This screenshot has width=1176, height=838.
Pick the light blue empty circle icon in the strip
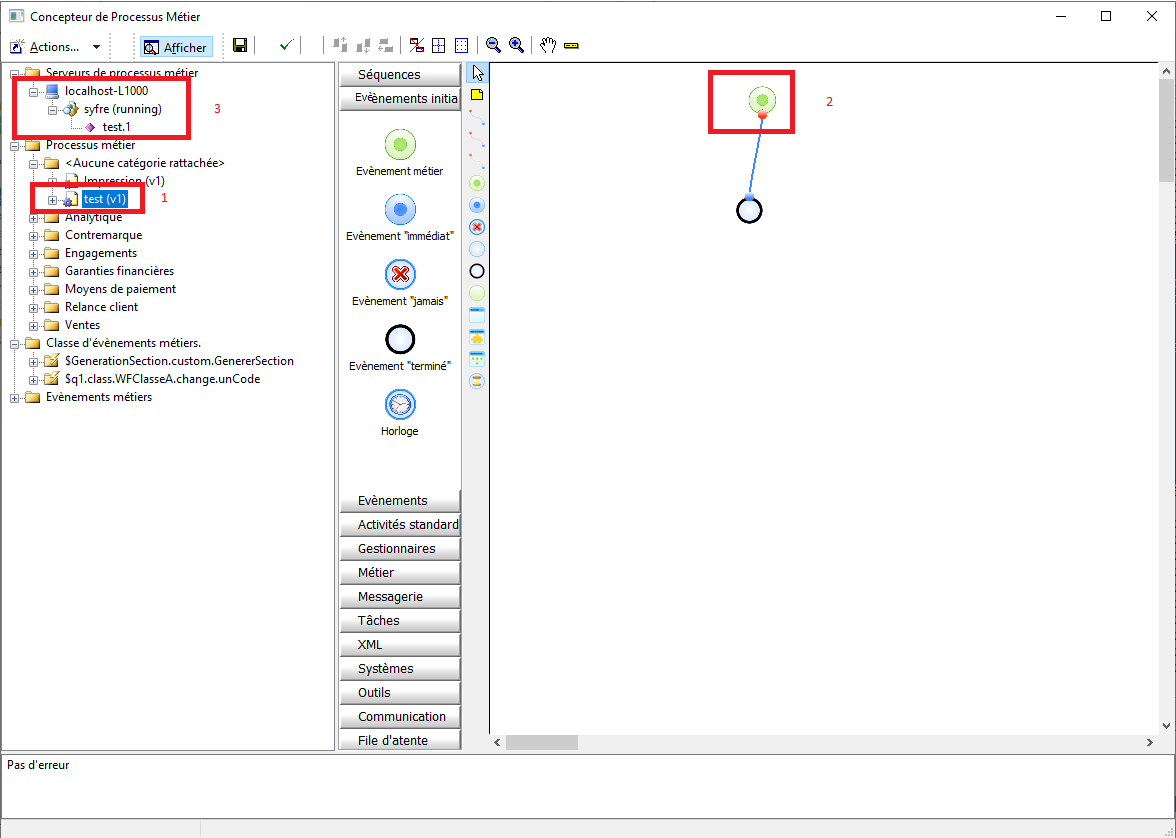tap(476, 249)
